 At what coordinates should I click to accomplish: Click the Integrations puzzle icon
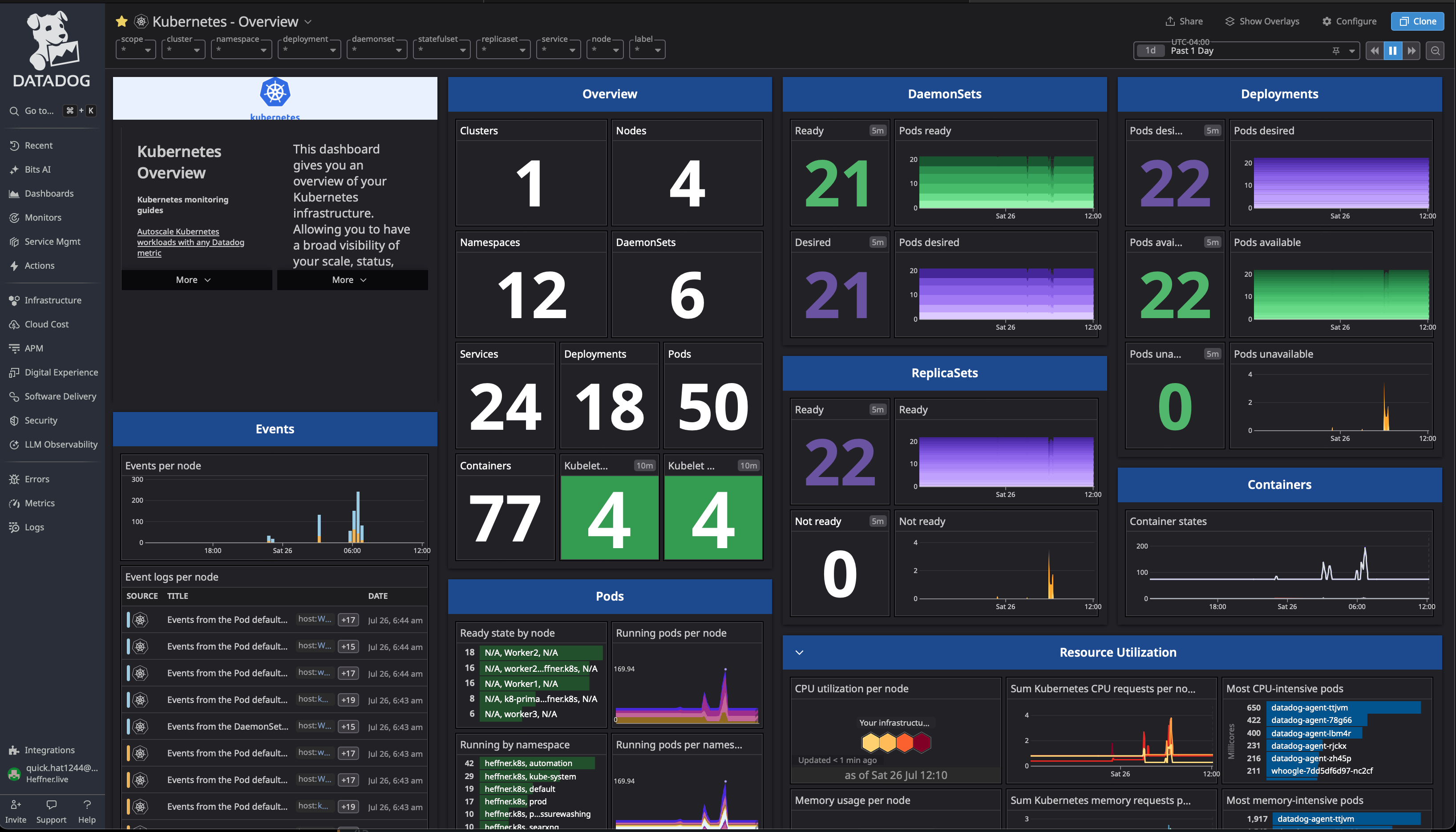[x=14, y=750]
